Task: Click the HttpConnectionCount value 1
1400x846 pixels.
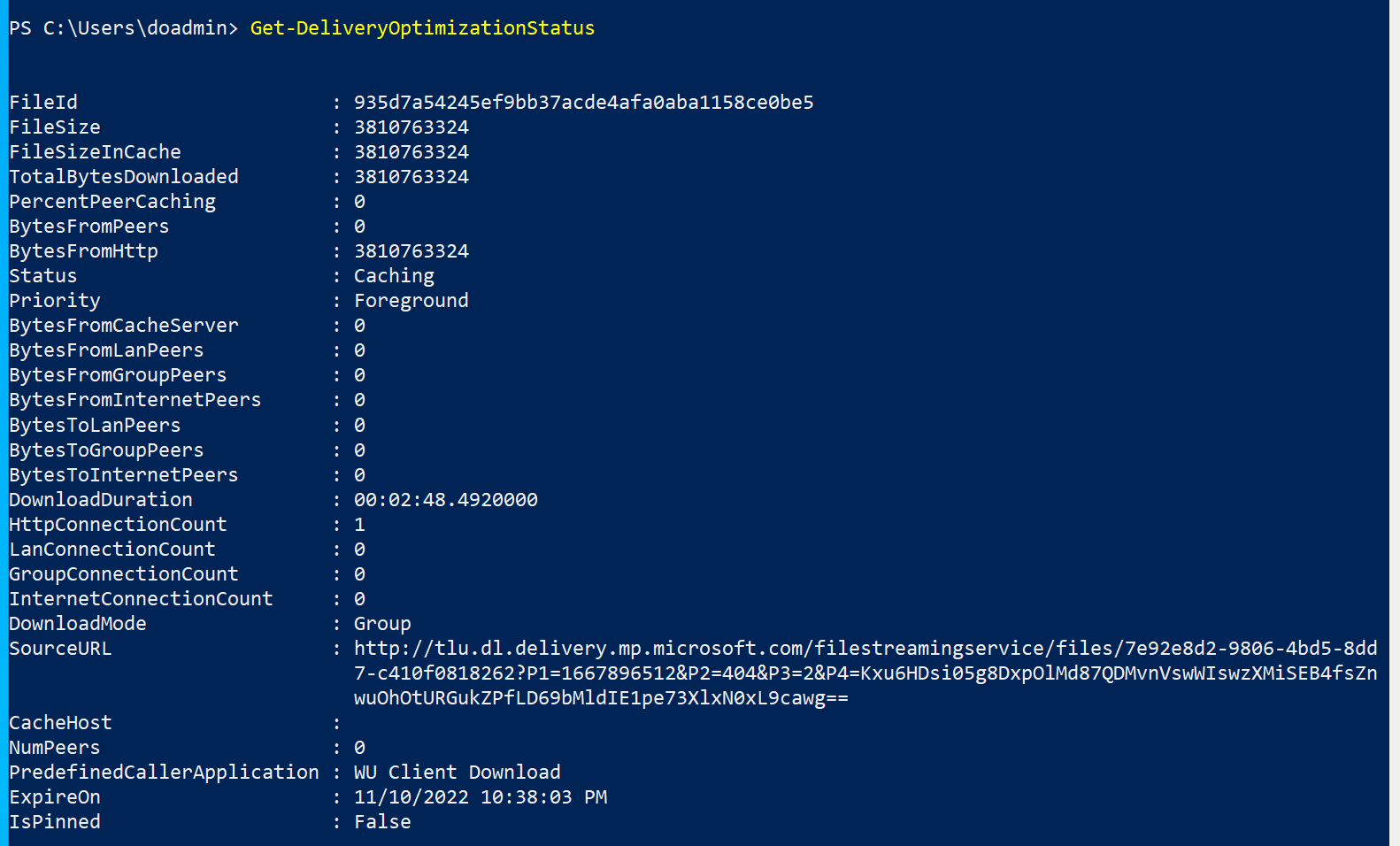Action: tap(359, 525)
